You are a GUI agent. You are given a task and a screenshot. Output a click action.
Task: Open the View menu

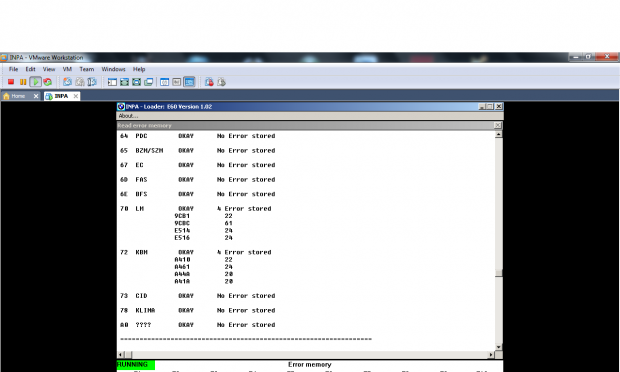(49, 69)
